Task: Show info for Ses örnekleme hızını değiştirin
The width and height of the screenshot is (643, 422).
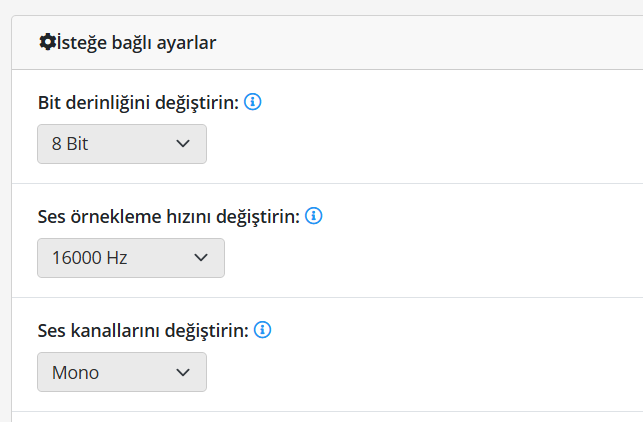Action: (313, 216)
